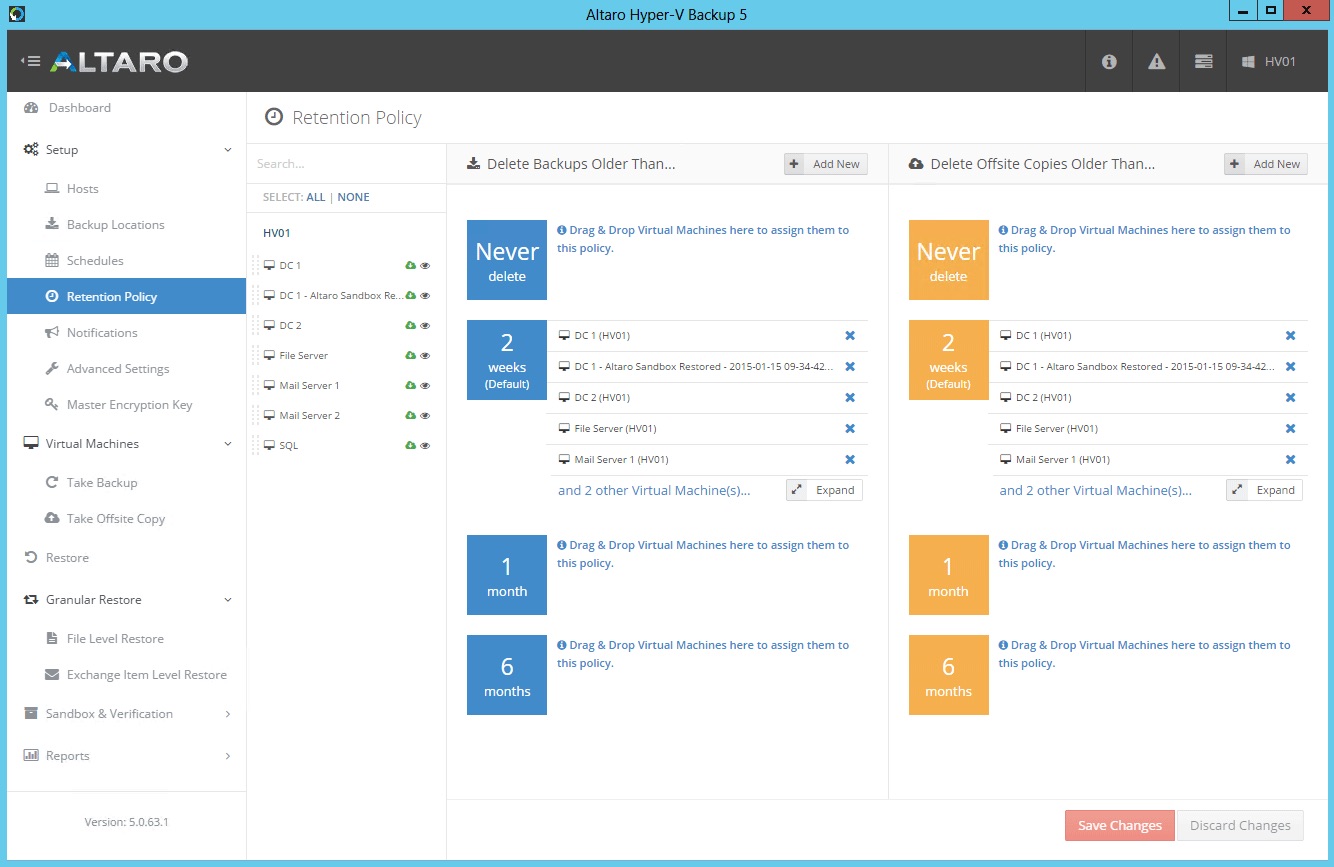Click the blue Never delete backup tile
The width and height of the screenshot is (1334, 867).
[x=507, y=260]
